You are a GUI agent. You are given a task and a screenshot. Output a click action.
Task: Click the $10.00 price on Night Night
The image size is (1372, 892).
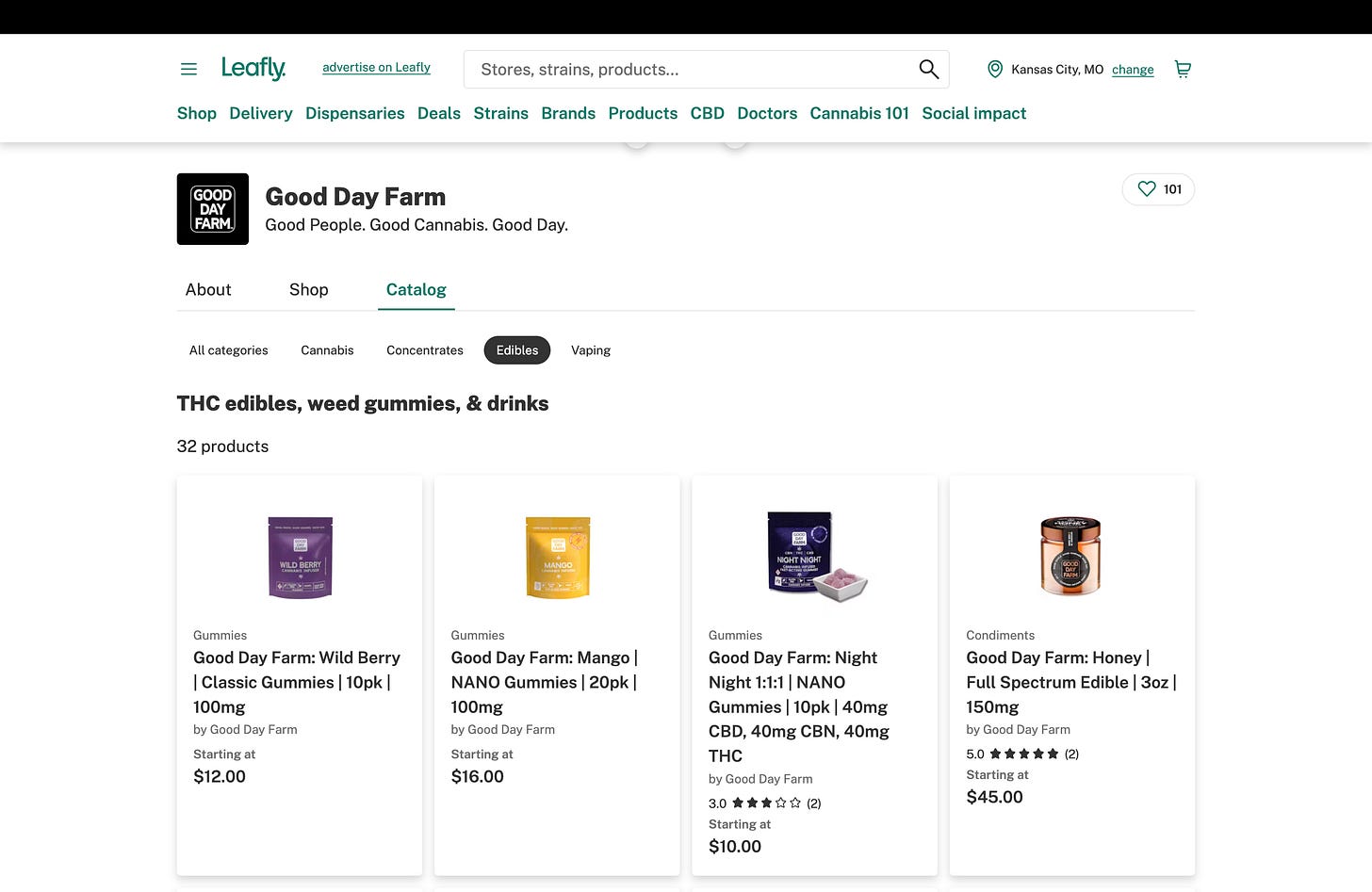coord(735,847)
